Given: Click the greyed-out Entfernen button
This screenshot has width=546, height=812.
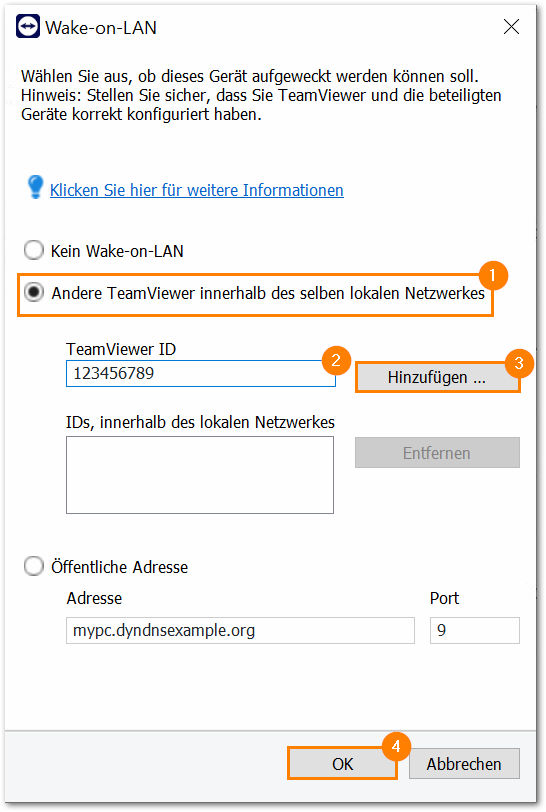Looking at the screenshot, I should 437,453.
